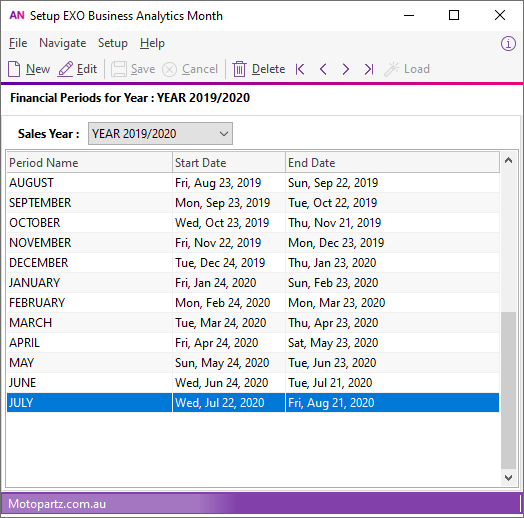Go to the first record arrow
Screen dimensions: 524x518
[300, 69]
